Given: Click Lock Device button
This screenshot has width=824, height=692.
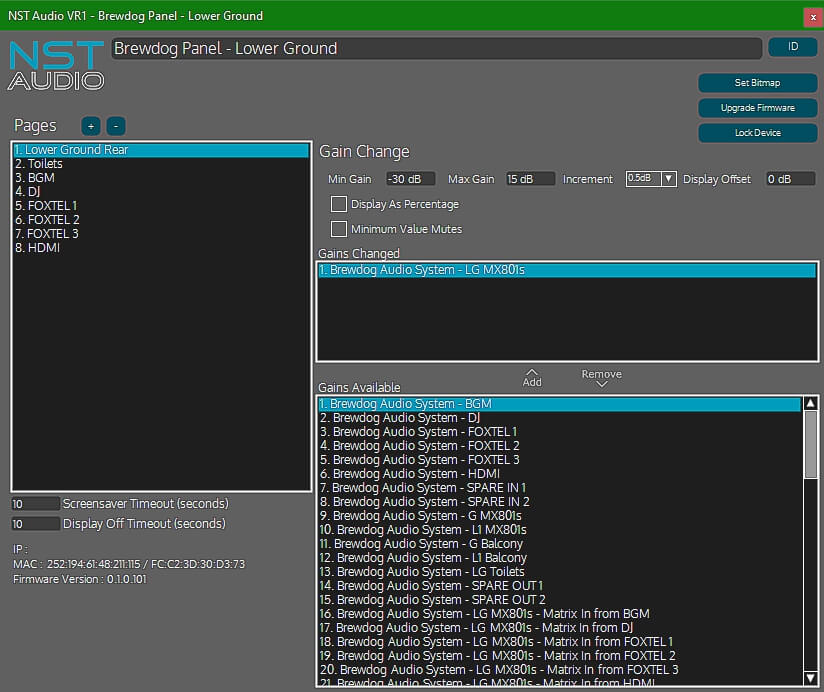Looking at the screenshot, I should pyautogui.click(x=757, y=133).
